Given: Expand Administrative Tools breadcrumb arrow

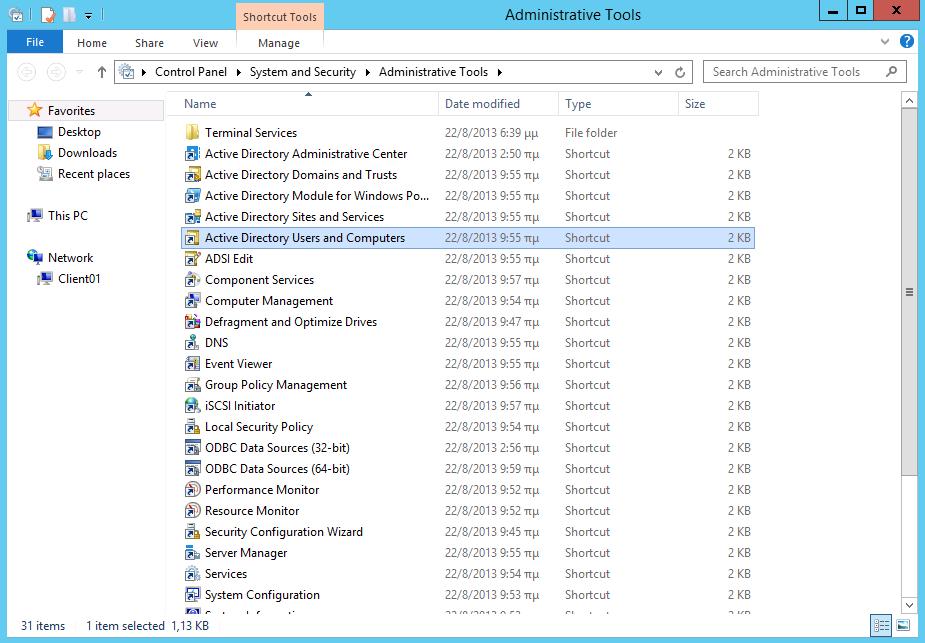Looking at the screenshot, I should pyautogui.click(x=500, y=73).
